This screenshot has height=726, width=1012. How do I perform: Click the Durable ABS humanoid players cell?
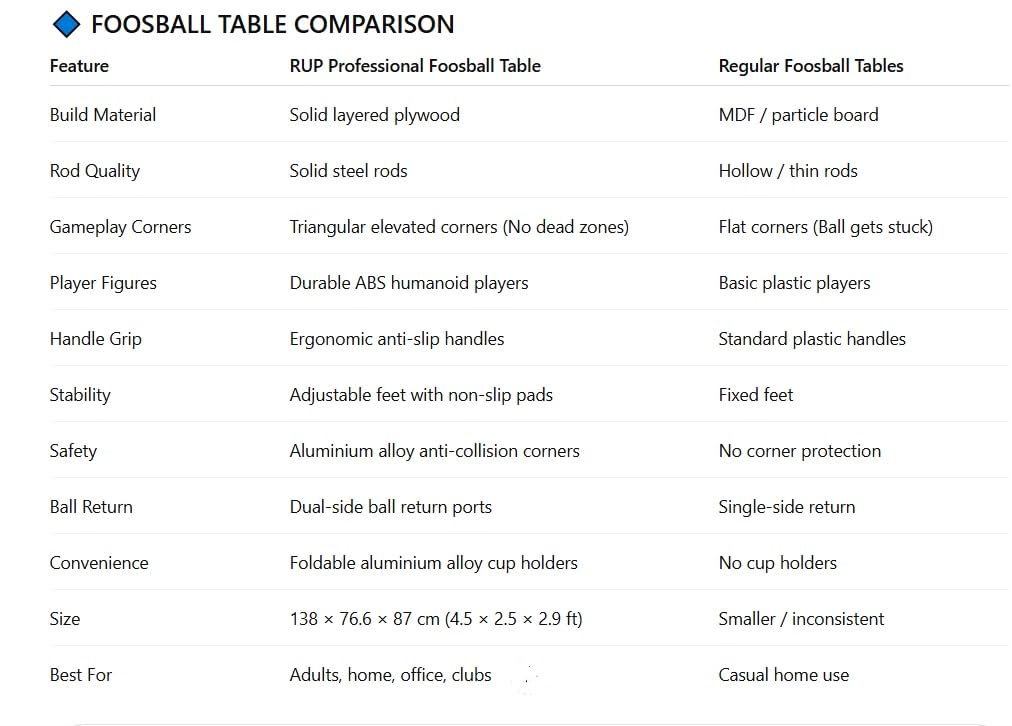[409, 283]
